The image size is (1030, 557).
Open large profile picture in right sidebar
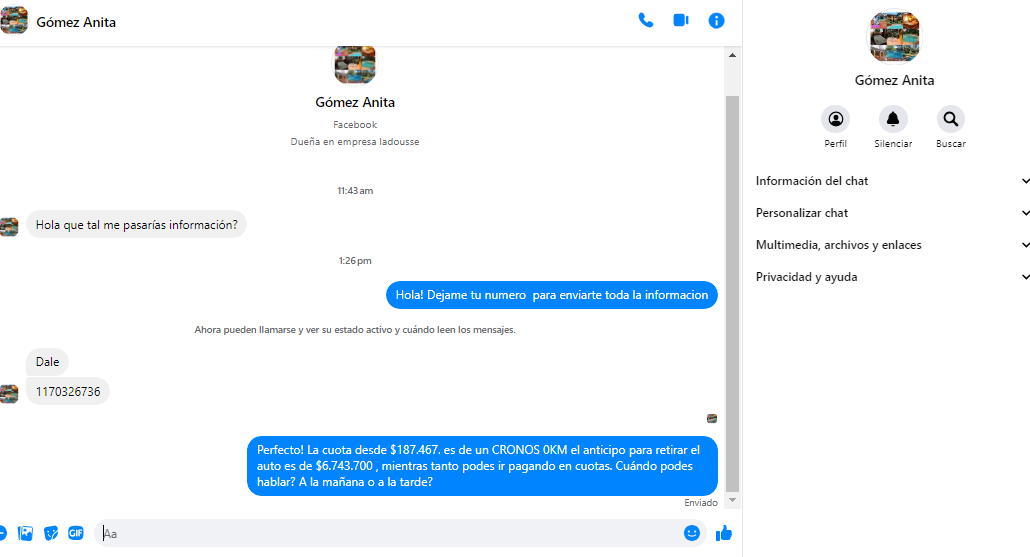(894, 37)
